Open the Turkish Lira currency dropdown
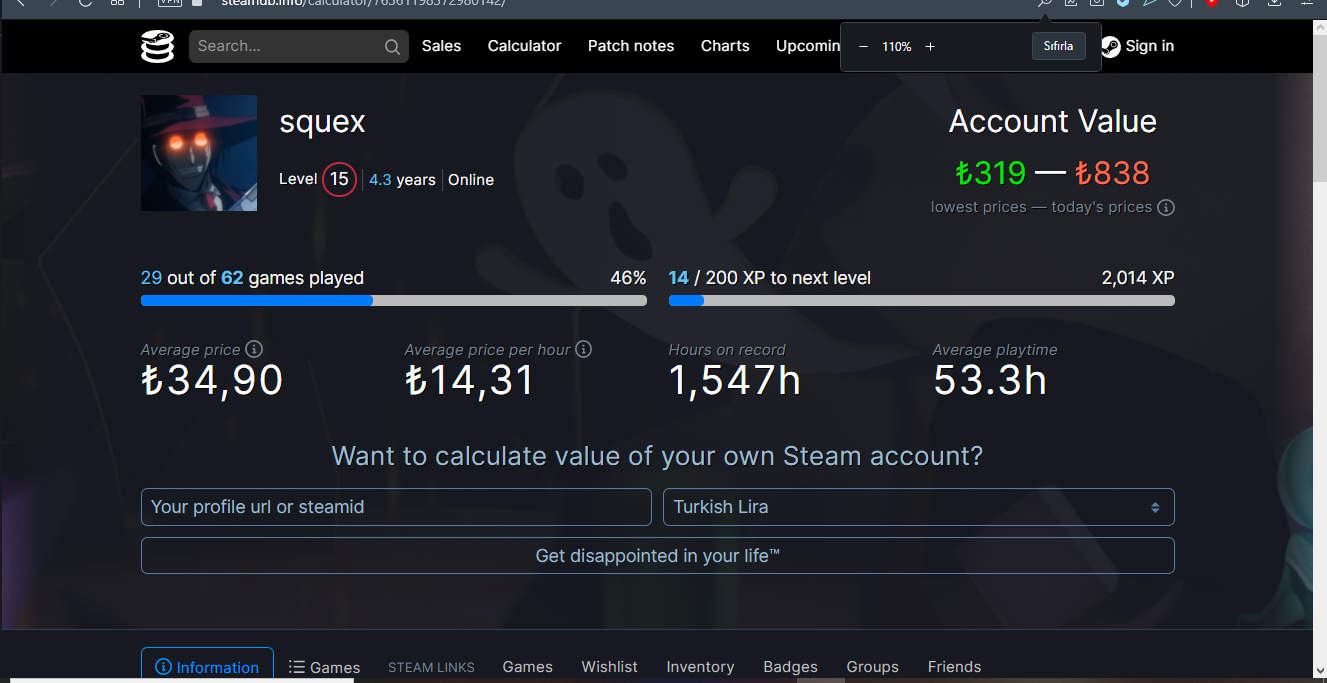Screen dimensions: 1327x683 click(918, 507)
